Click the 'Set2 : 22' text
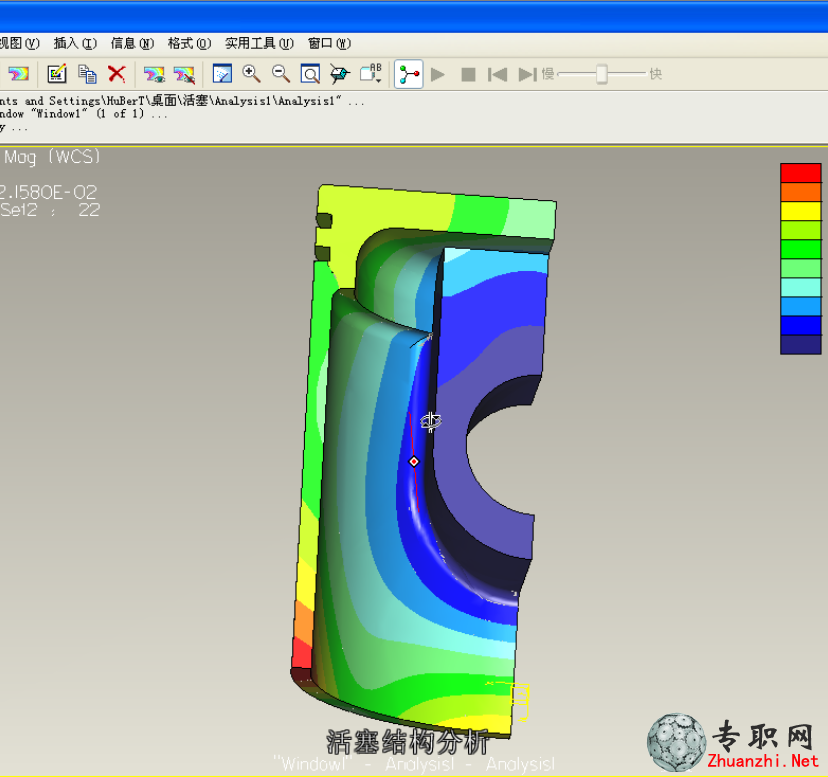Screen dimensions: 828x777 click(x=50, y=210)
